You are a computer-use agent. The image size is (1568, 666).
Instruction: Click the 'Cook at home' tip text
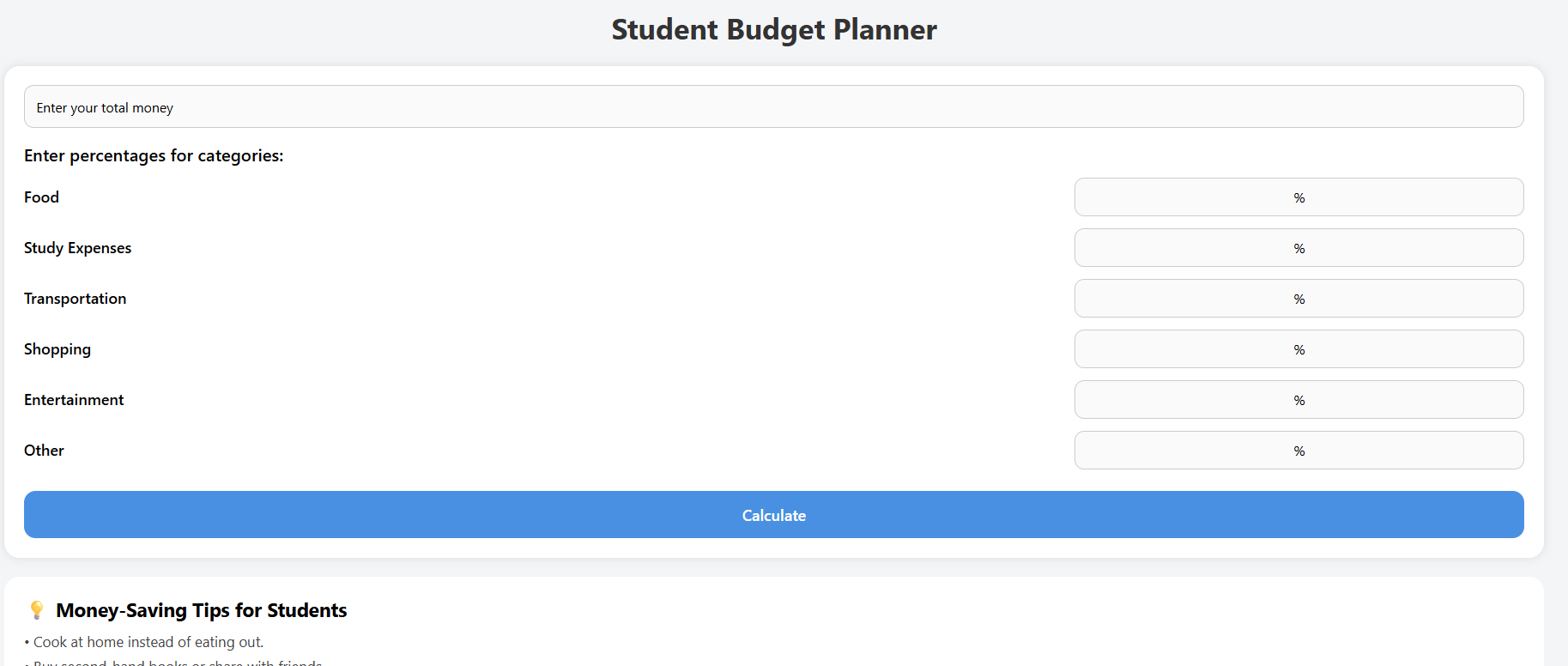pyautogui.click(x=148, y=642)
